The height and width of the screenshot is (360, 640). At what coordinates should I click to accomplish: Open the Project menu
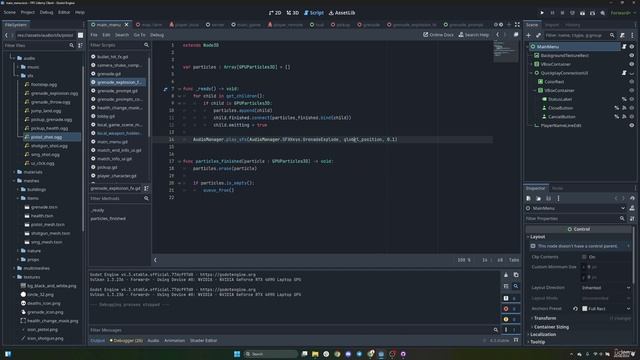coord(28,12)
